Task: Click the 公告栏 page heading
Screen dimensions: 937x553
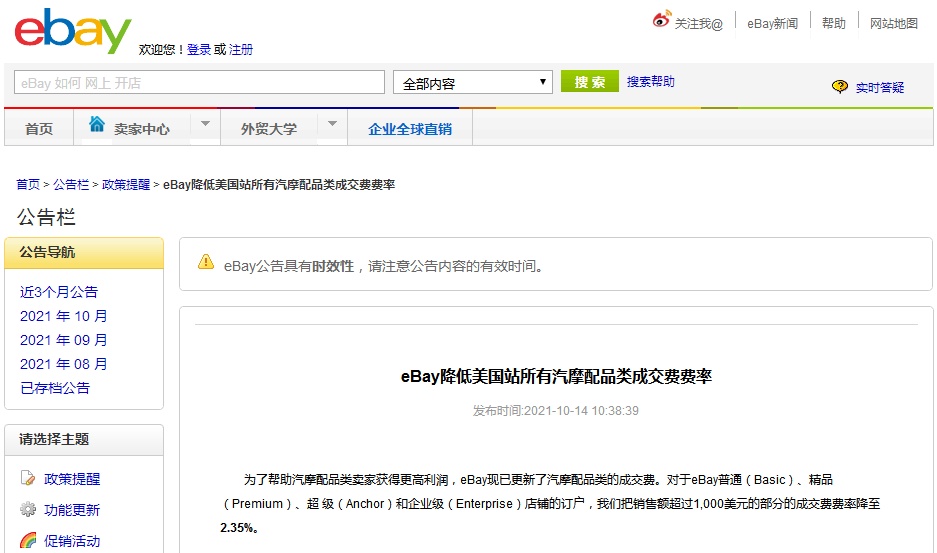Action: pos(46,217)
